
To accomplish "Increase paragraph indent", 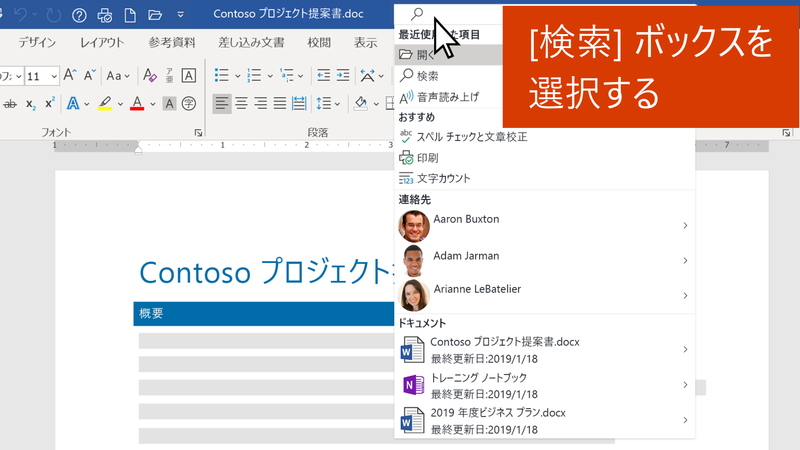I will [343, 76].
